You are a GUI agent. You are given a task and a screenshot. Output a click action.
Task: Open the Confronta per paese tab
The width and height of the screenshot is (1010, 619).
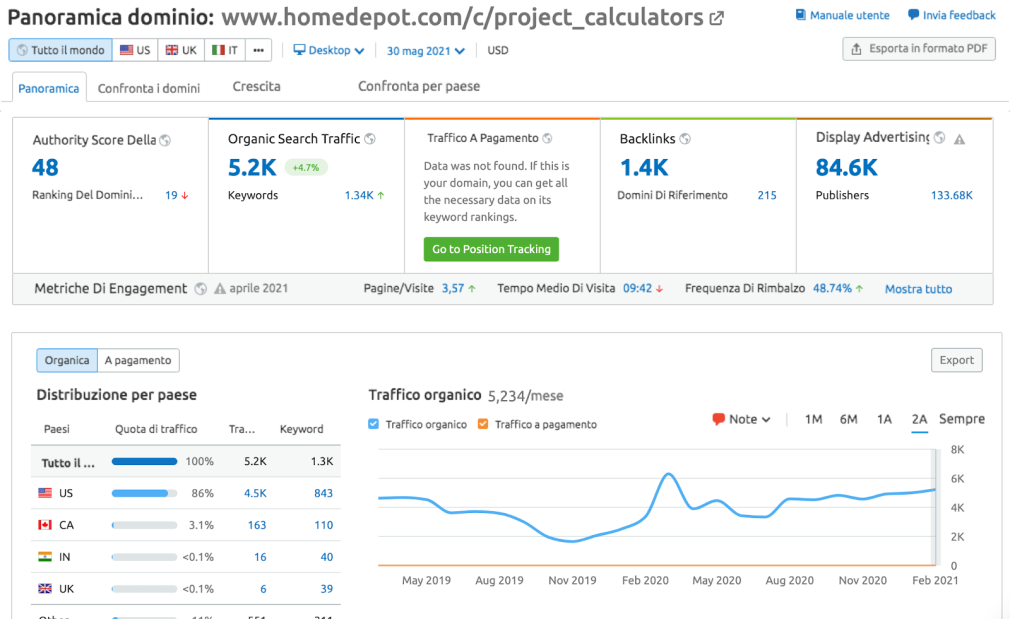[x=419, y=86]
